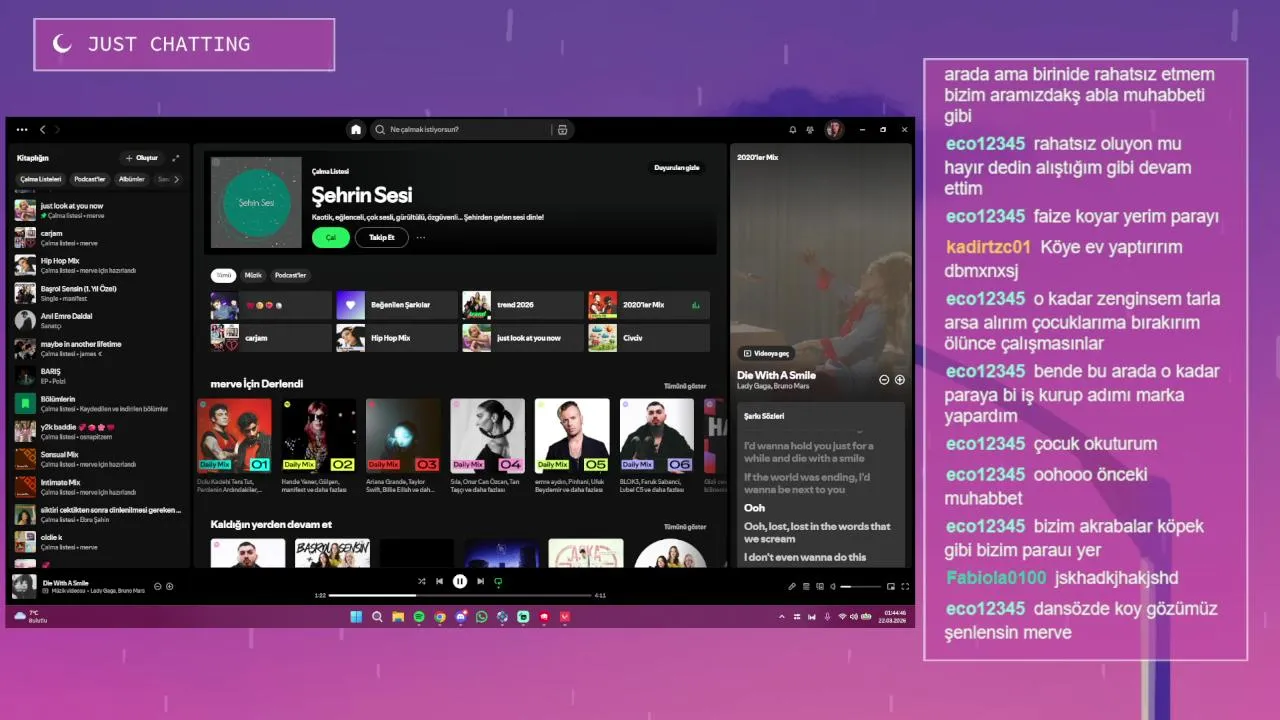Enter full screen player mode
1280x720 pixels.
click(x=905, y=587)
